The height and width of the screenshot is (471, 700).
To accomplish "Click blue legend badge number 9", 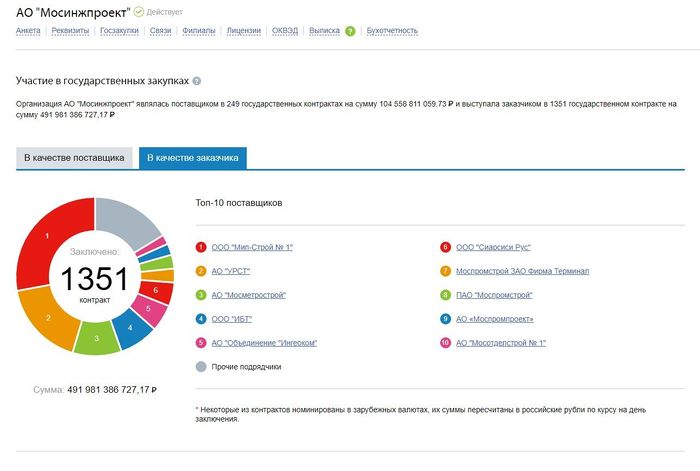I will (445, 319).
